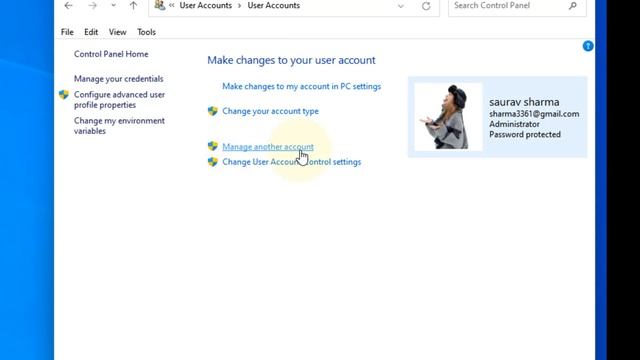Open recent locations dropdown chevron

click(x=113, y=6)
